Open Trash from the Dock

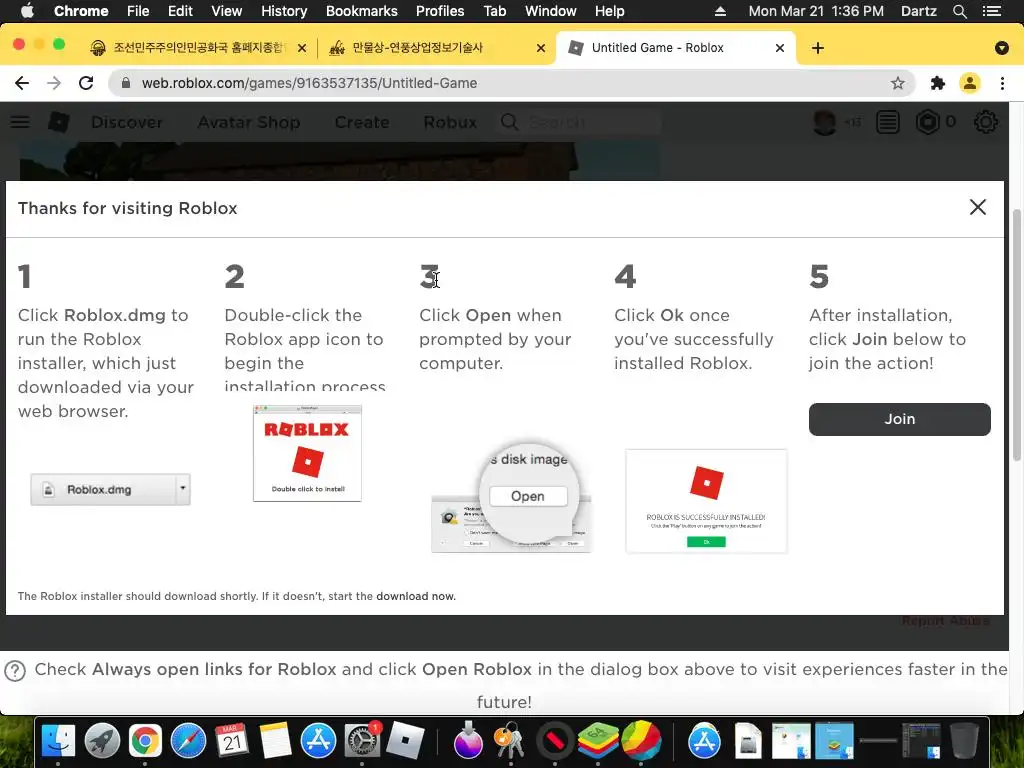pos(964,742)
